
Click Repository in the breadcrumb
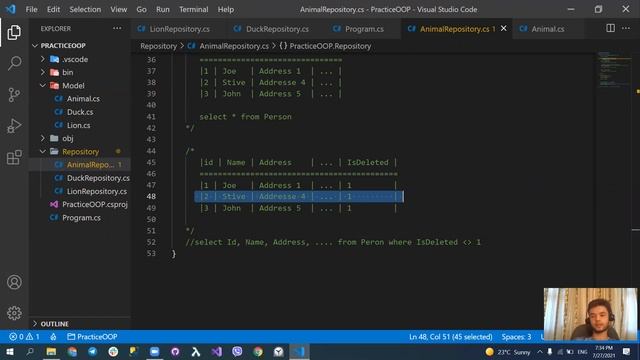point(158,46)
